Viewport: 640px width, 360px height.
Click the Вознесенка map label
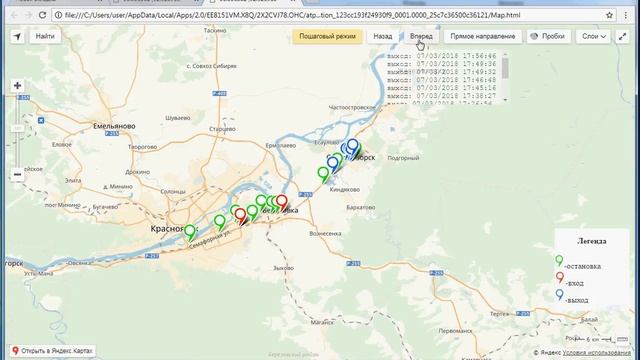click(325, 234)
